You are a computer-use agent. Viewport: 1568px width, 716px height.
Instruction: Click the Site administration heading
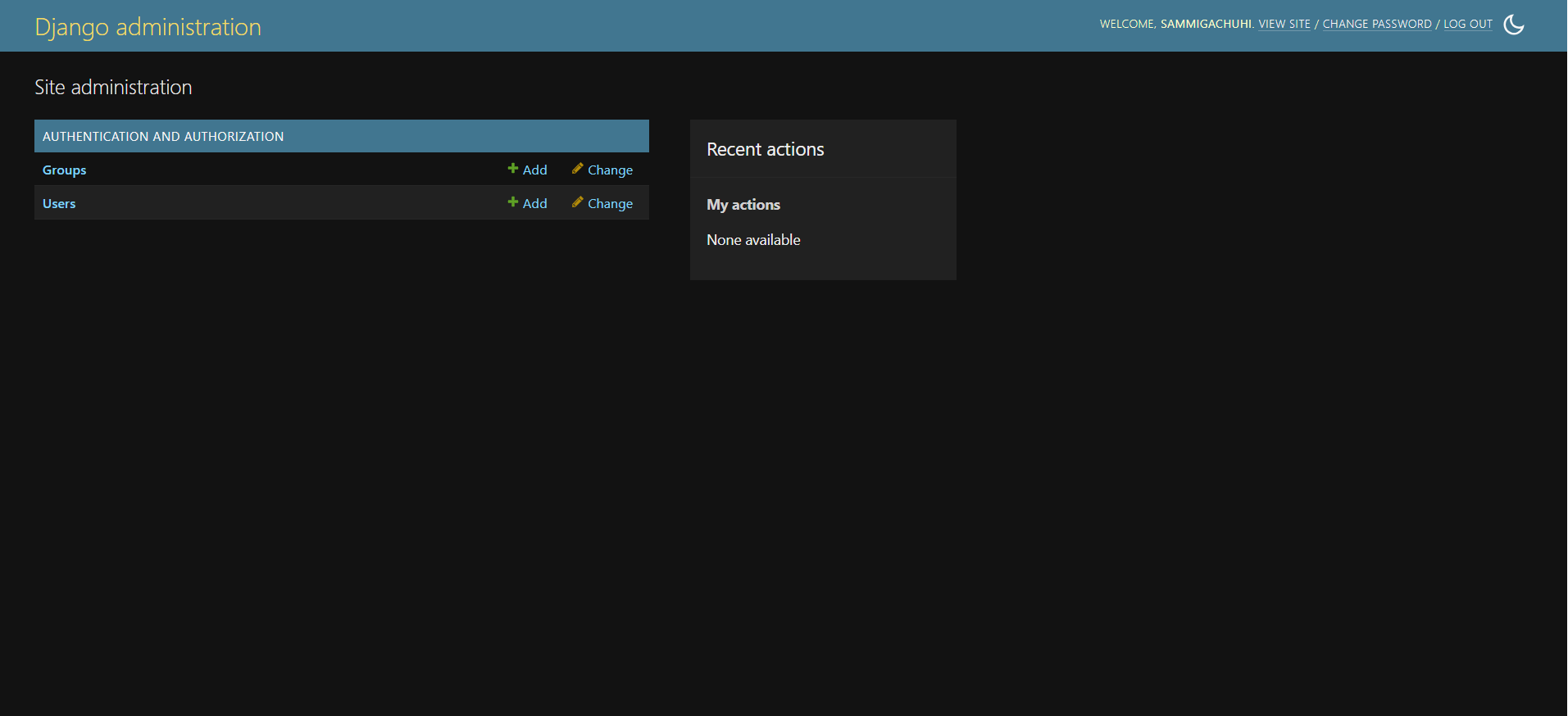point(113,88)
